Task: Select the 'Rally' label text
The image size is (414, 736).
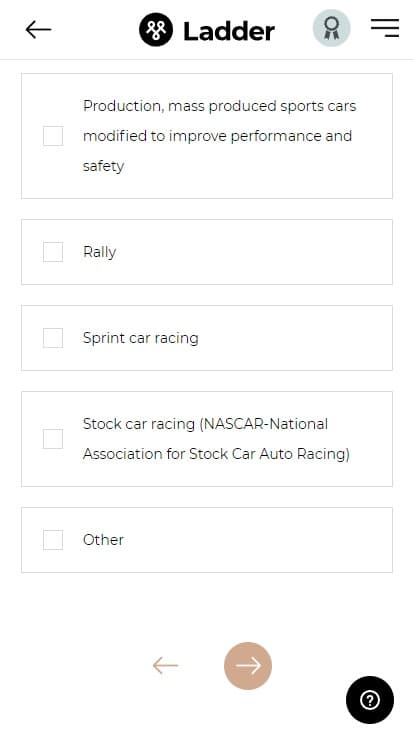Action: coord(100,252)
